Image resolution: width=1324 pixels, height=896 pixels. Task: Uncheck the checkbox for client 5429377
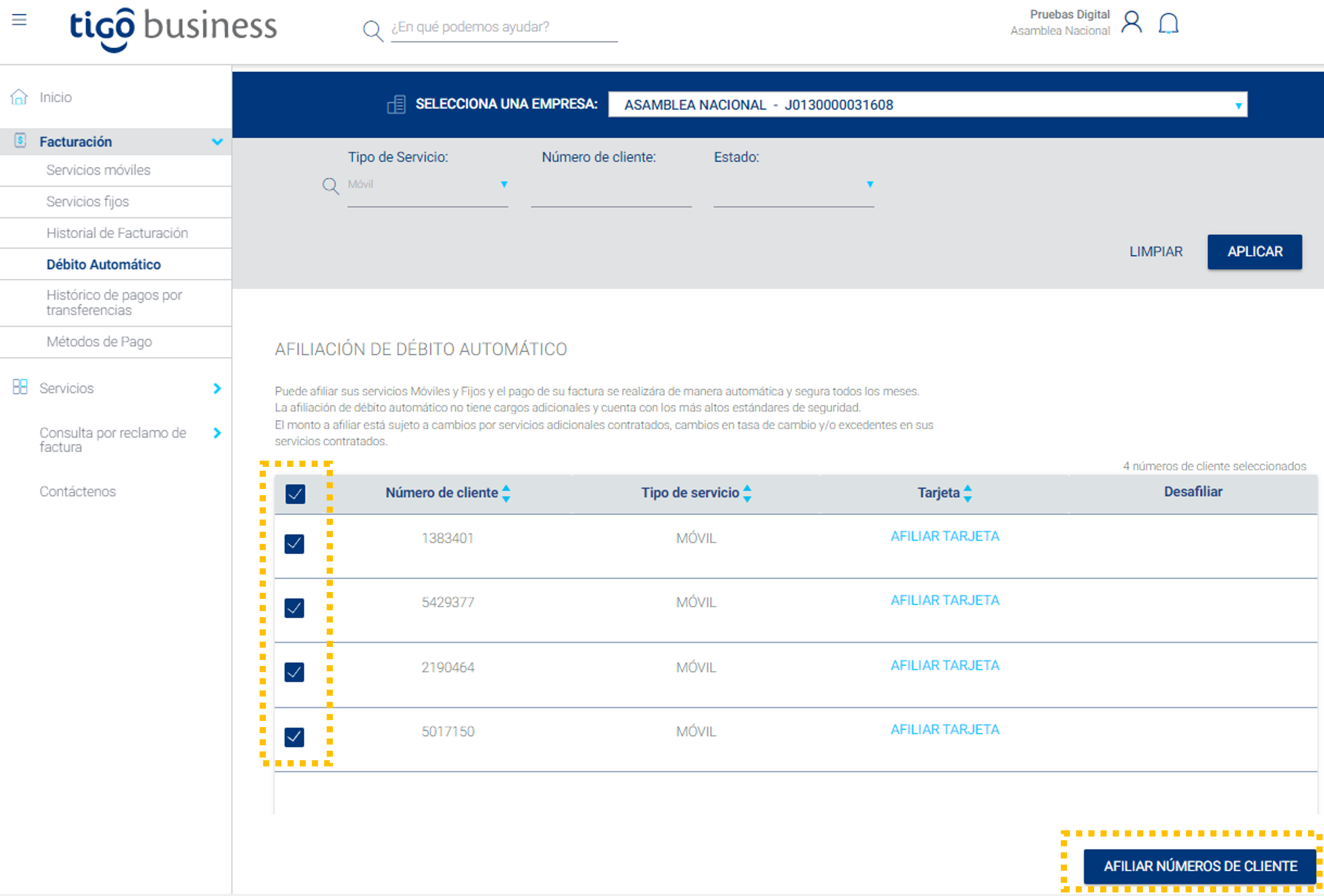click(295, 608)
